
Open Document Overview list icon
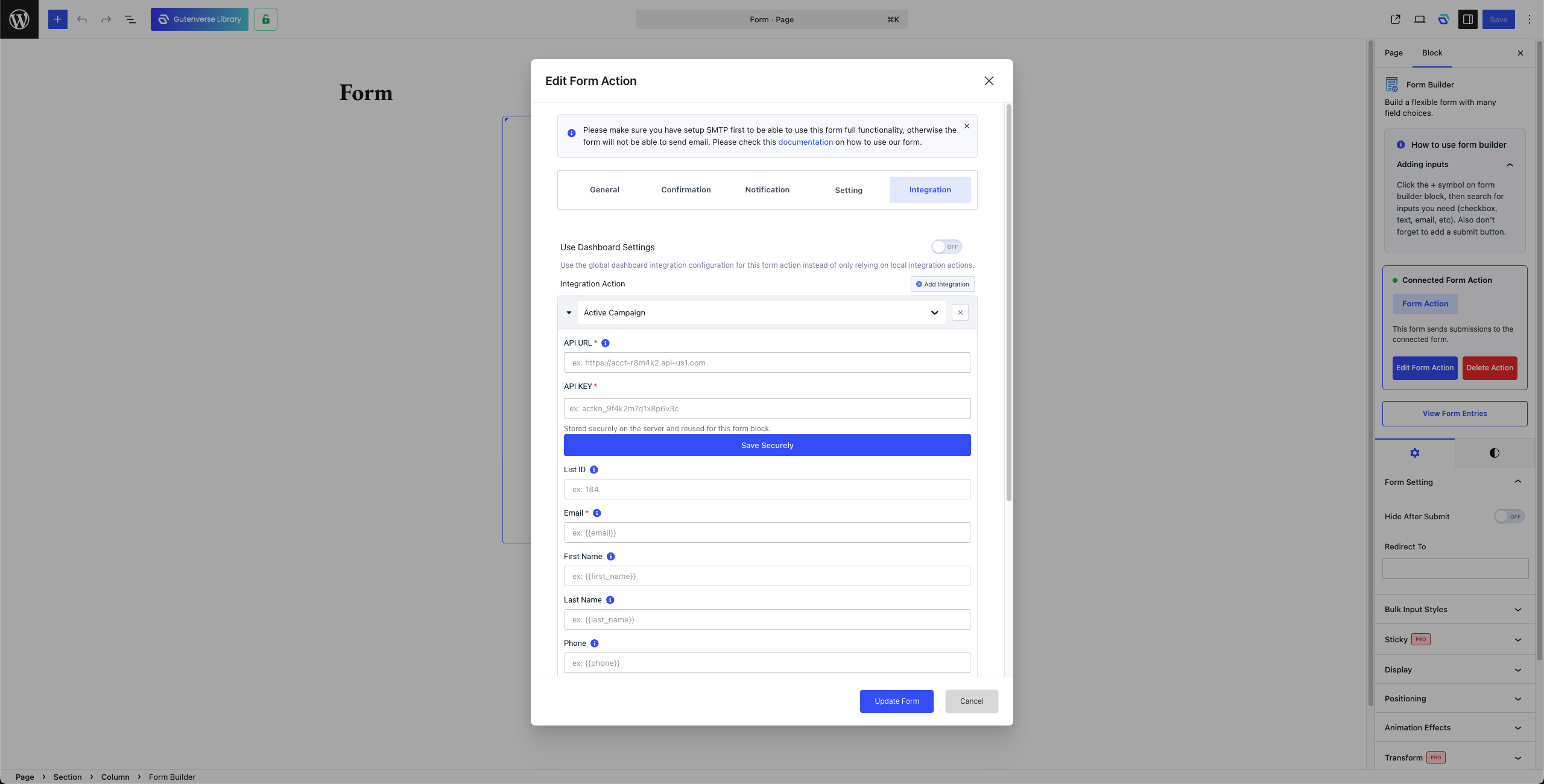click(x=130, y=19)
